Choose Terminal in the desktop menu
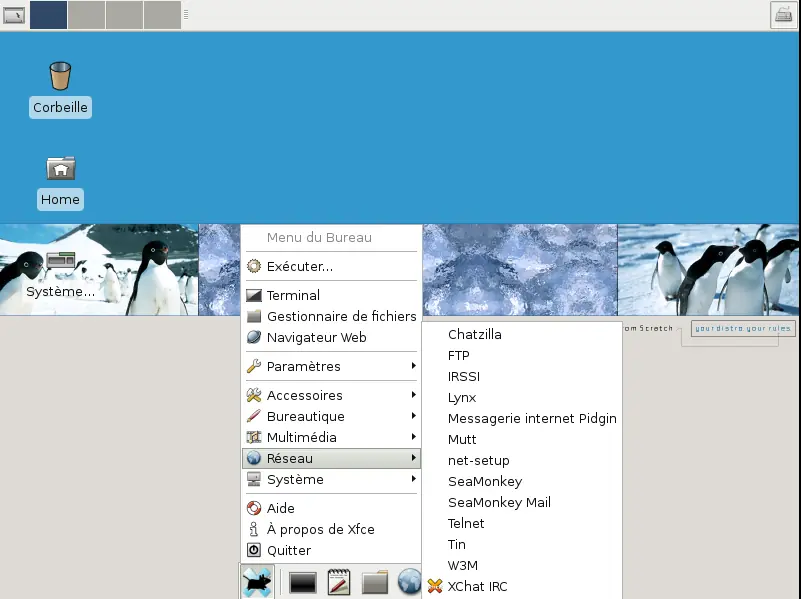Viewport: 801px width, 599px height. pyautogui.click(x=331, y=295)
